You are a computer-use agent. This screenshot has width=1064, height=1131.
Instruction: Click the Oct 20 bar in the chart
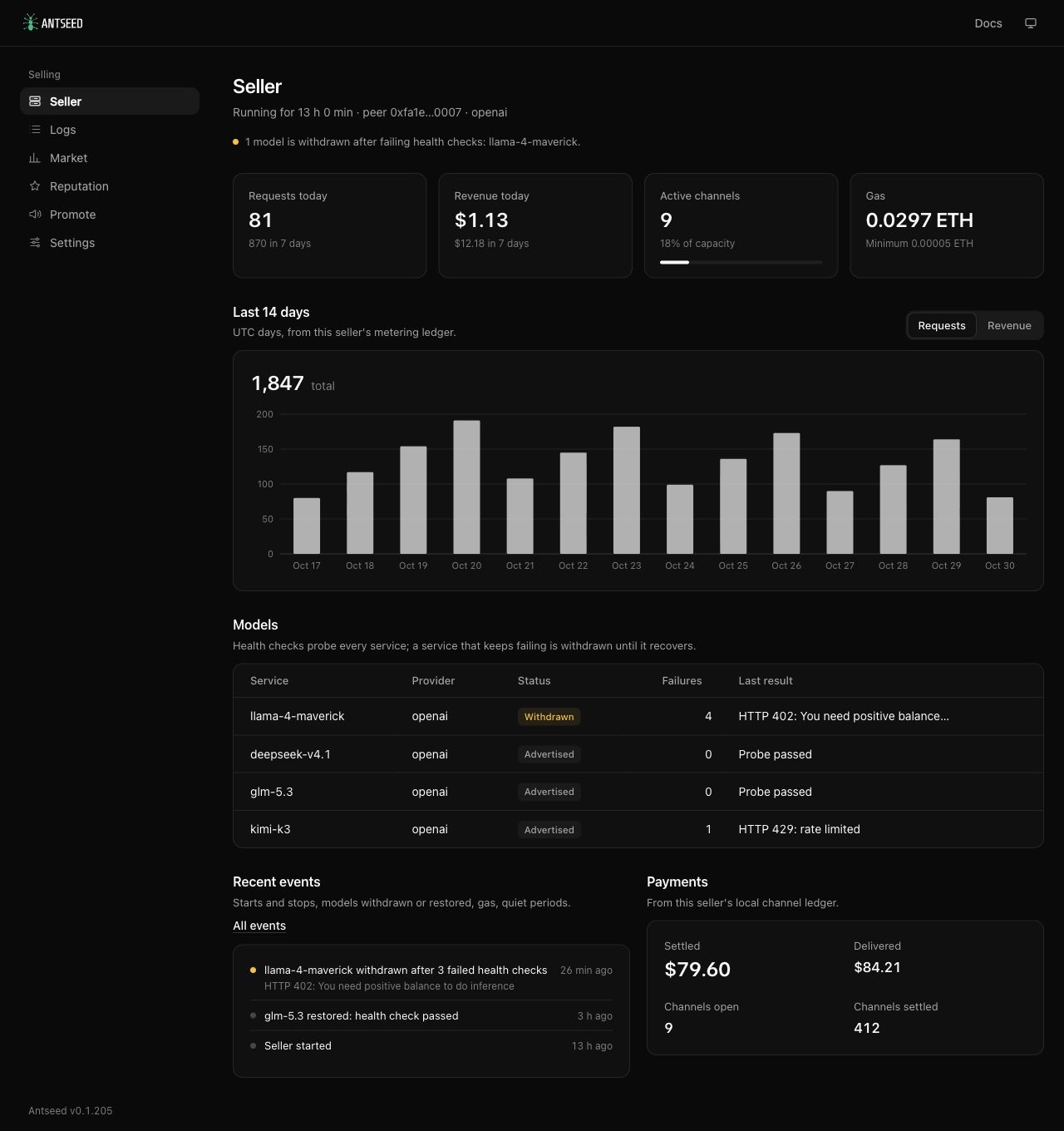point(466,487)
